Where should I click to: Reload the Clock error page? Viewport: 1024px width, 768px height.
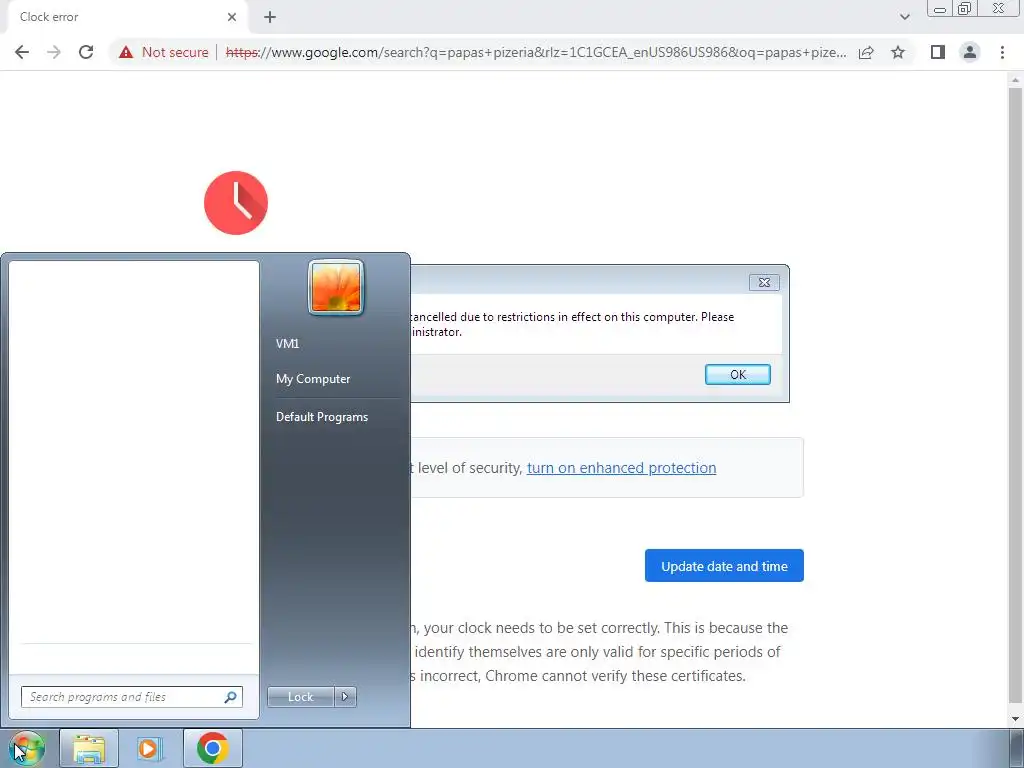coord(86,52)
